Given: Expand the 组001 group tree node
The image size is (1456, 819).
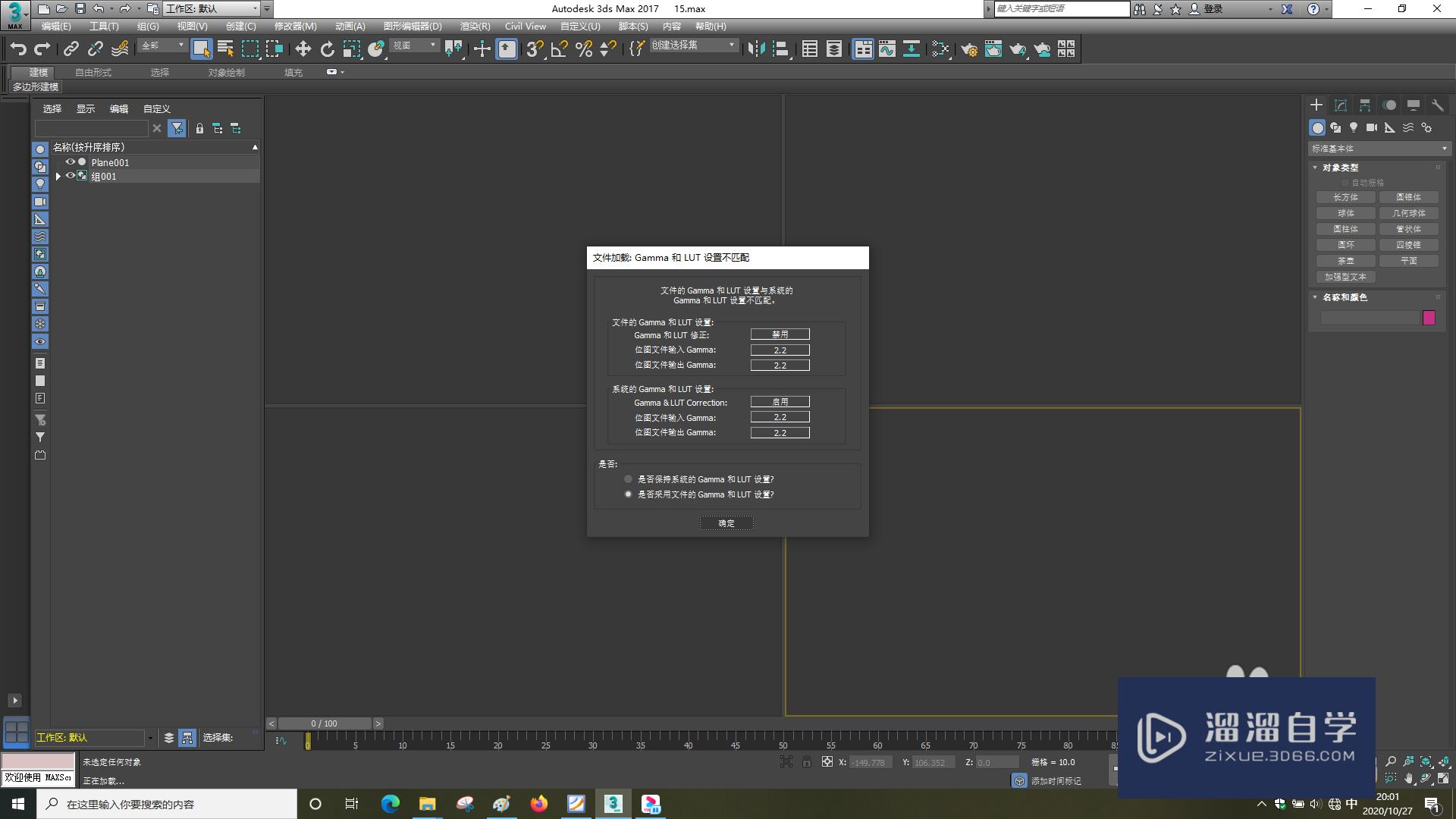Looking at the screenshot, I should (x=58, y=176).
